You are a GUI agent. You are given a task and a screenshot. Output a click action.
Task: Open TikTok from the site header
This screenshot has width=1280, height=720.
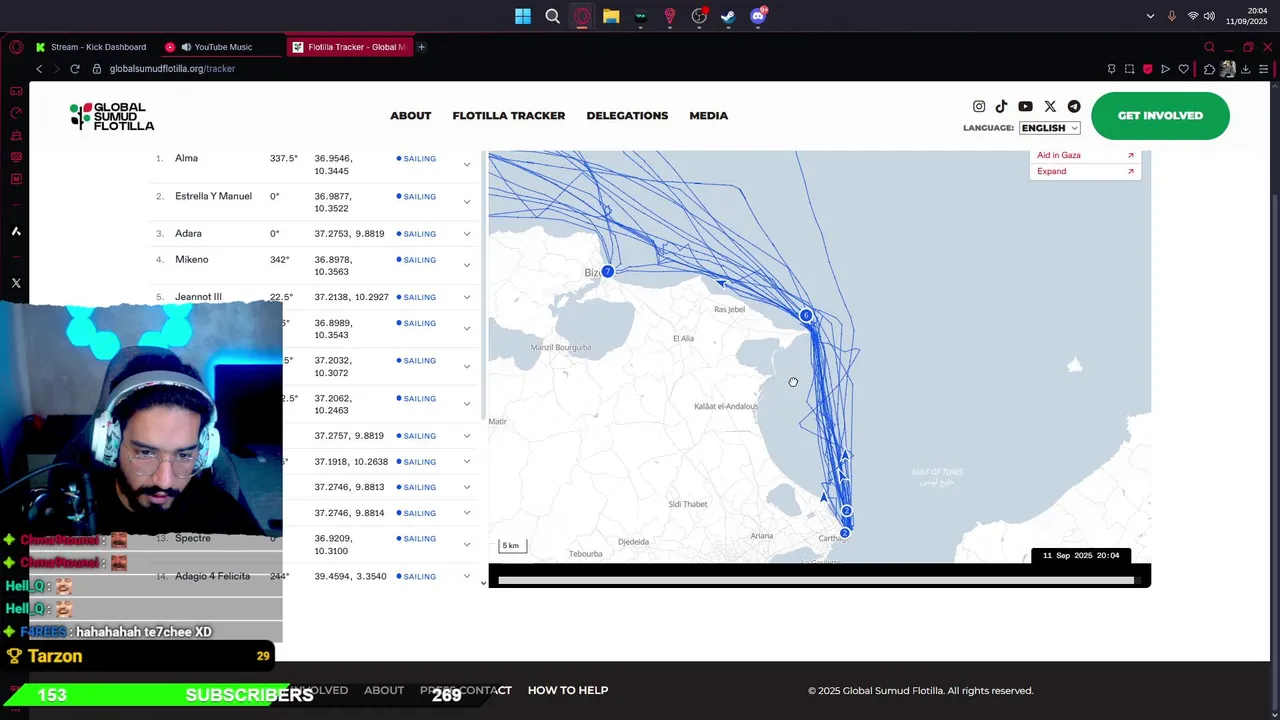click(x=1001, y=106)
